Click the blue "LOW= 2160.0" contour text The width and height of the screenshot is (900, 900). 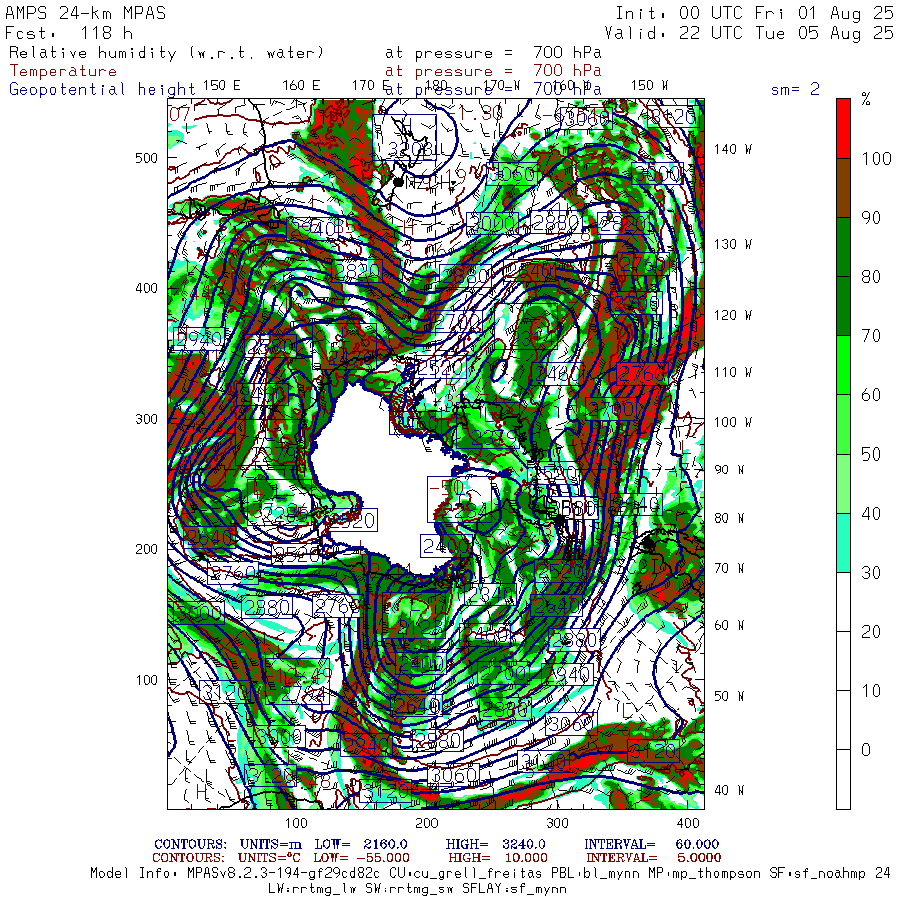point(360,844)
